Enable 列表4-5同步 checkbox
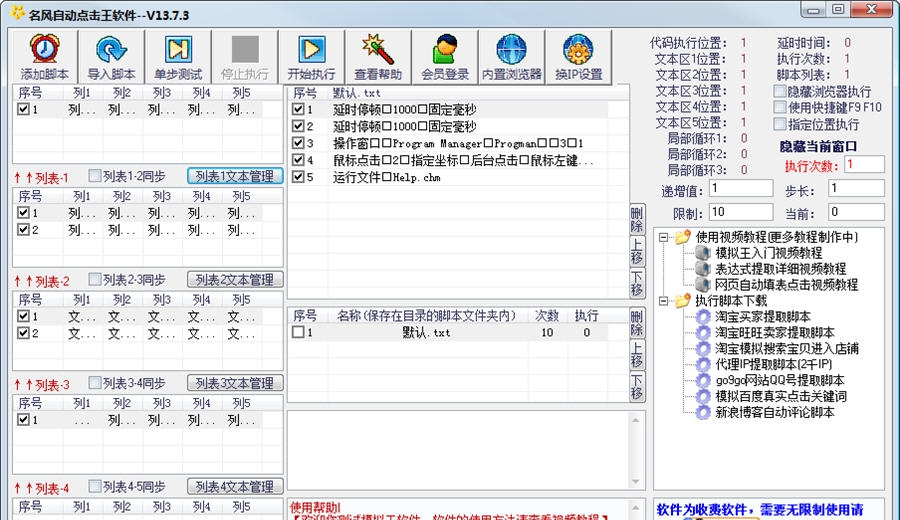Image resolution: width=900 pixels, height=520 pixels. point(95,487)
